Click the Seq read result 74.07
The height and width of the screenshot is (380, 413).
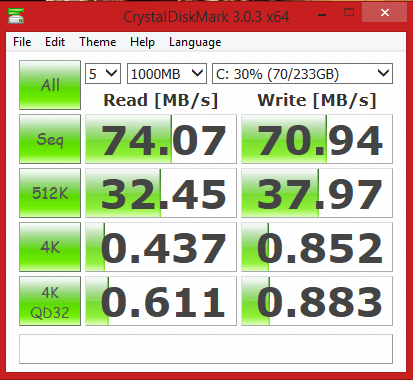pyautogui.click(x=161, y=139)
